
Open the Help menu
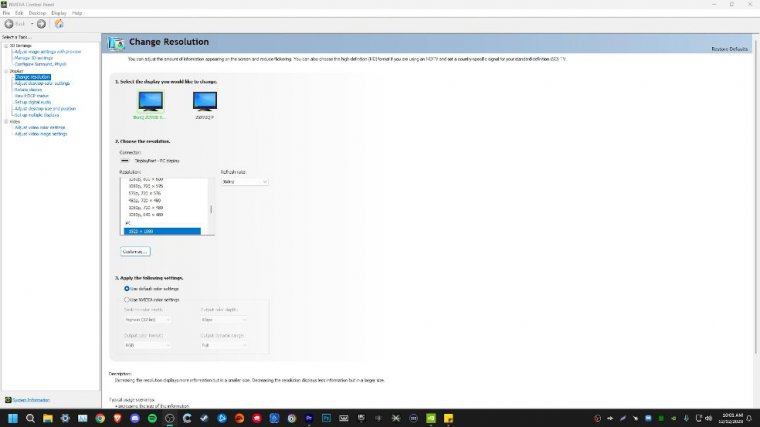click(77, 13)
